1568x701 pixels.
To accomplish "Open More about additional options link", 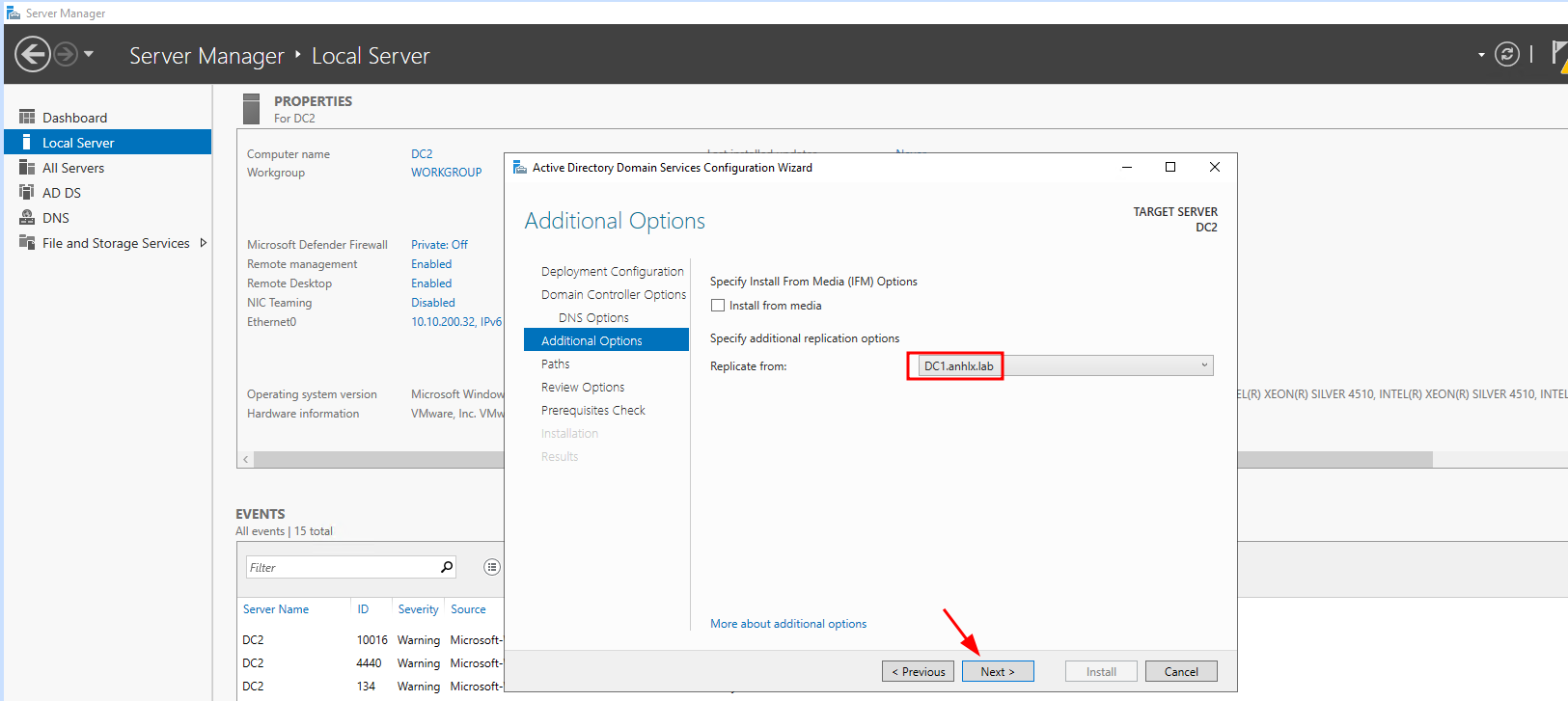I will click(787, 624).
